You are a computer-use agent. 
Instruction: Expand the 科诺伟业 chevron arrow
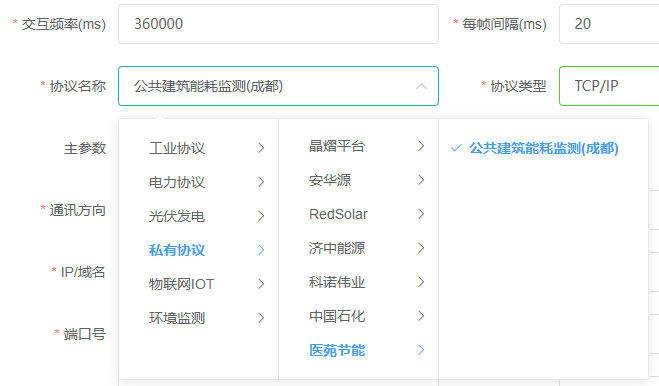click(x=421, y=282)
